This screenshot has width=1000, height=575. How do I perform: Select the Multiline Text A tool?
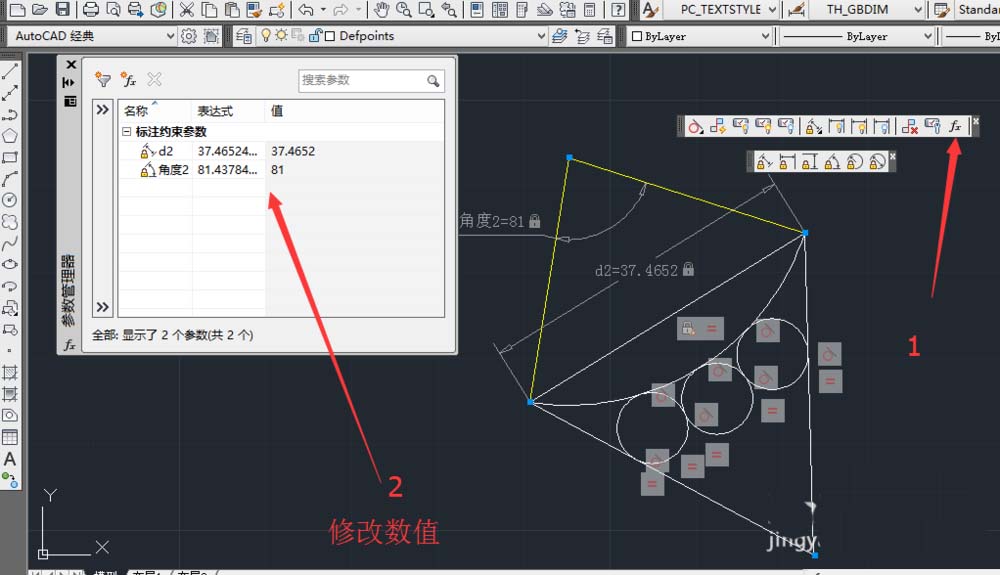pos(10,458)
